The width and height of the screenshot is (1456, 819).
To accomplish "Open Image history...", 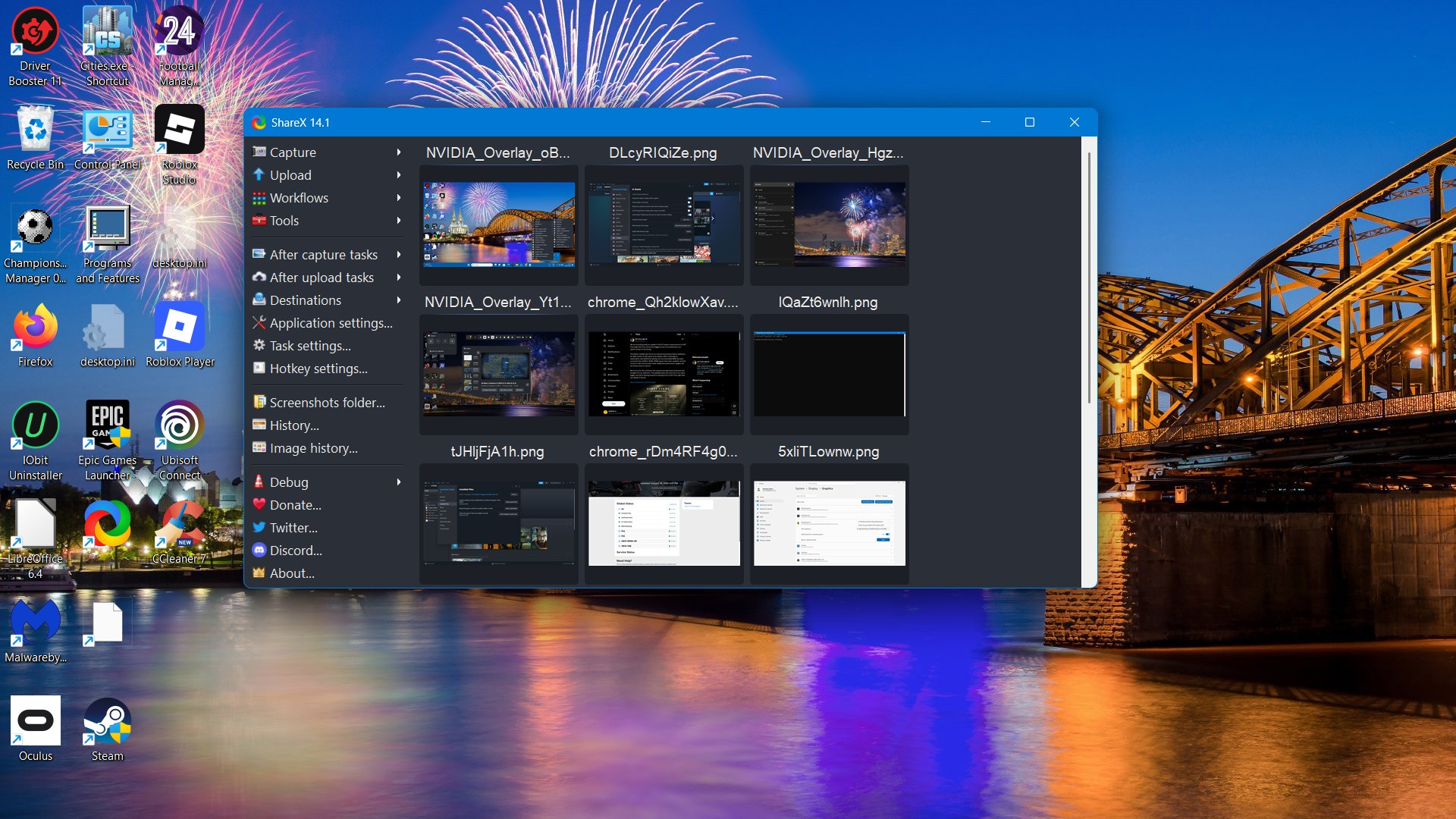I will coord(313,448).
